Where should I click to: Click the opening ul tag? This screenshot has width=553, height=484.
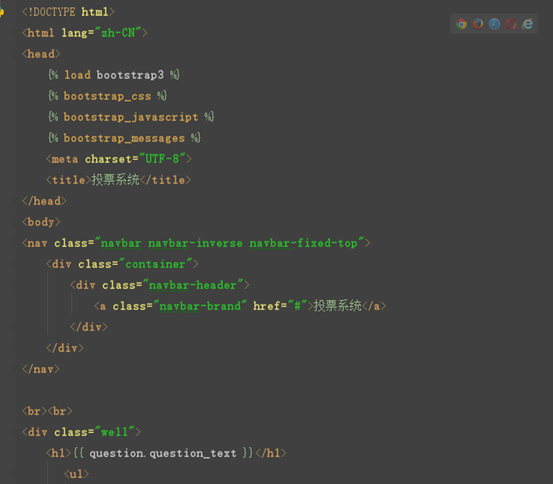[76, 474]
